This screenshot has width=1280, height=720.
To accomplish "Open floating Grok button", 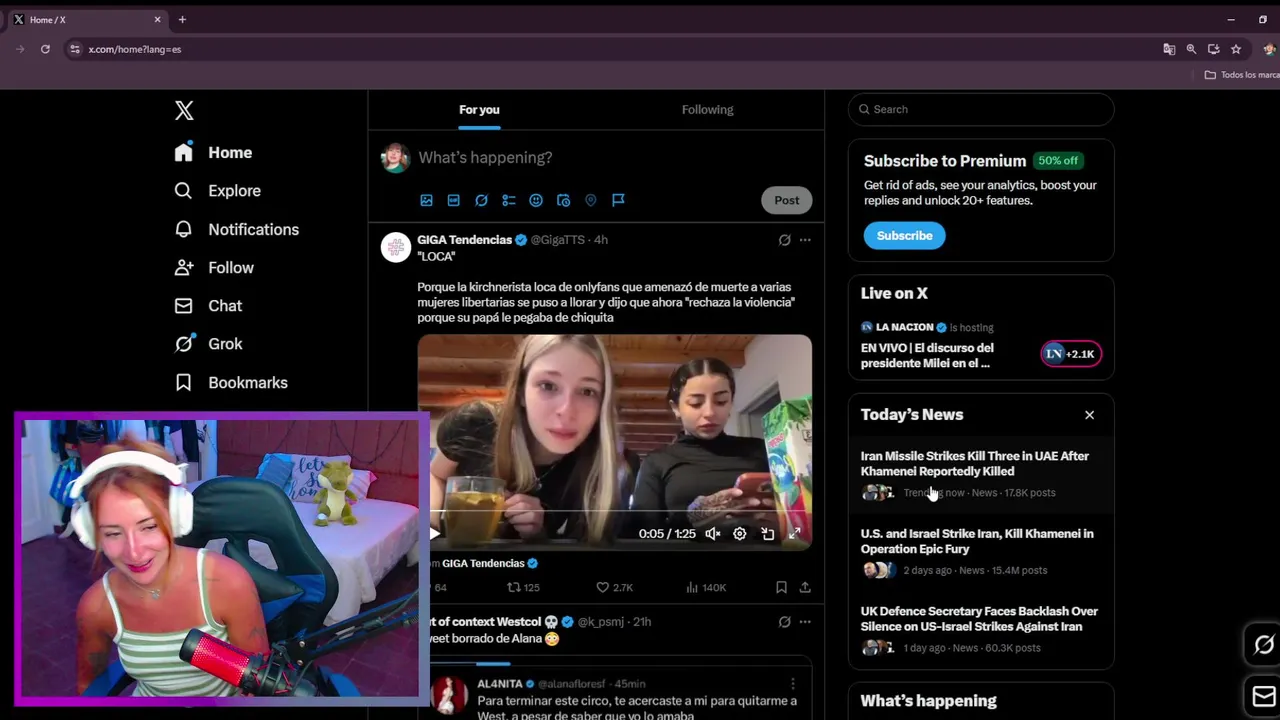I will coord(1264,645).
